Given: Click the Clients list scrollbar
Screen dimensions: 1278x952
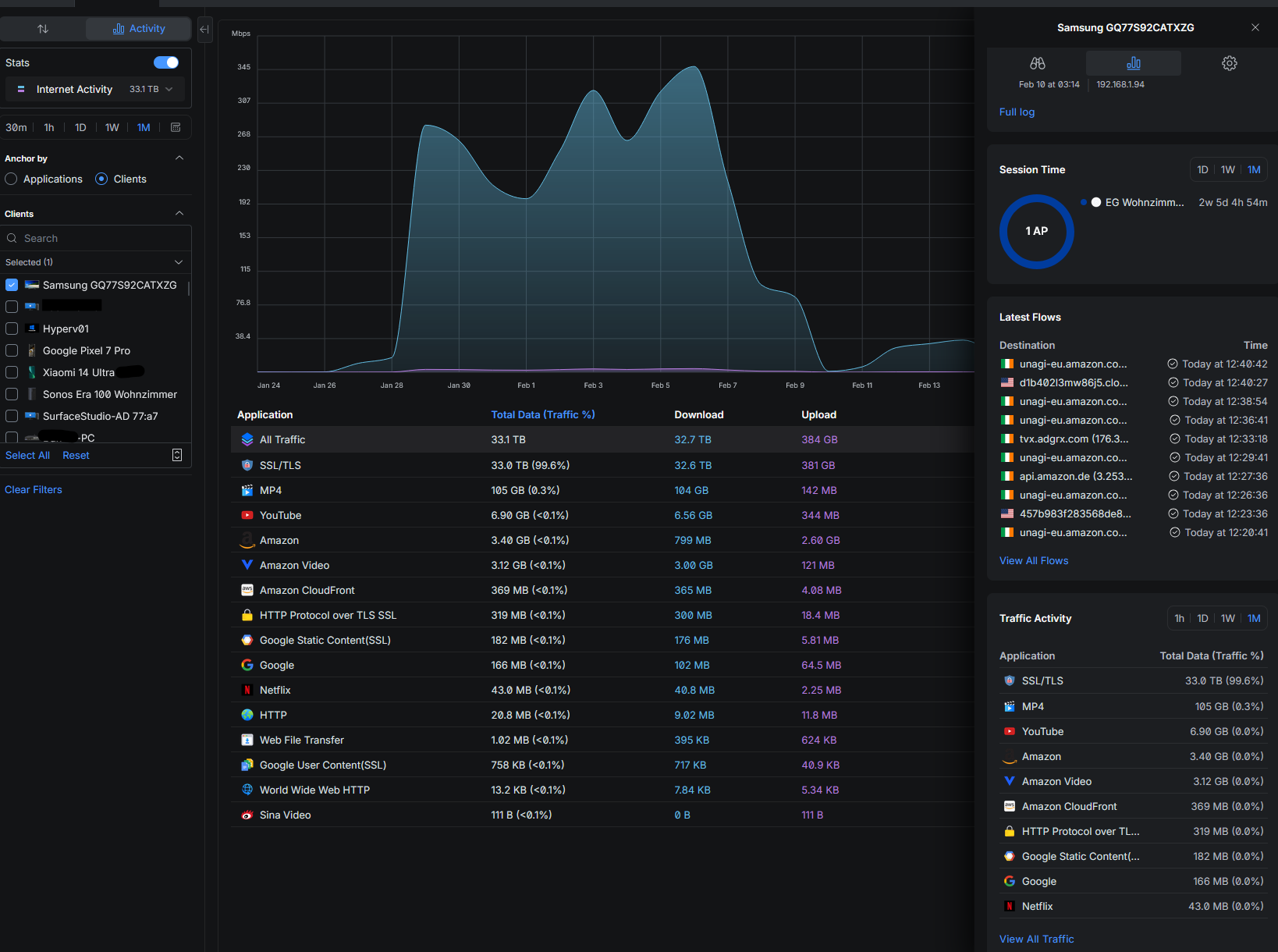Looking at the screenshot, I should [x=189, y=288].
